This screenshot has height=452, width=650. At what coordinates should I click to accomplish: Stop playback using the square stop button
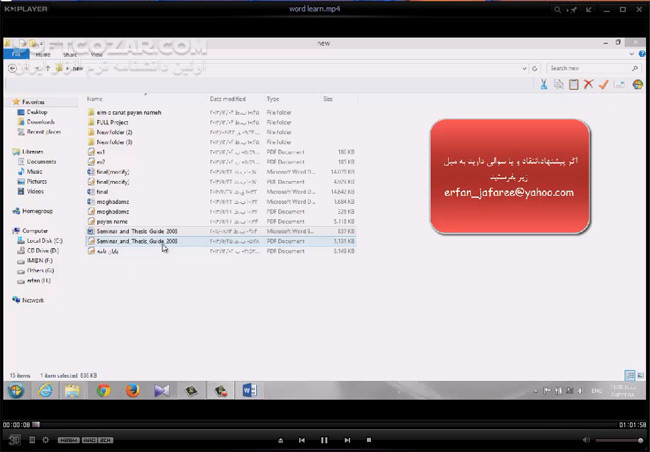click(369, 440)
